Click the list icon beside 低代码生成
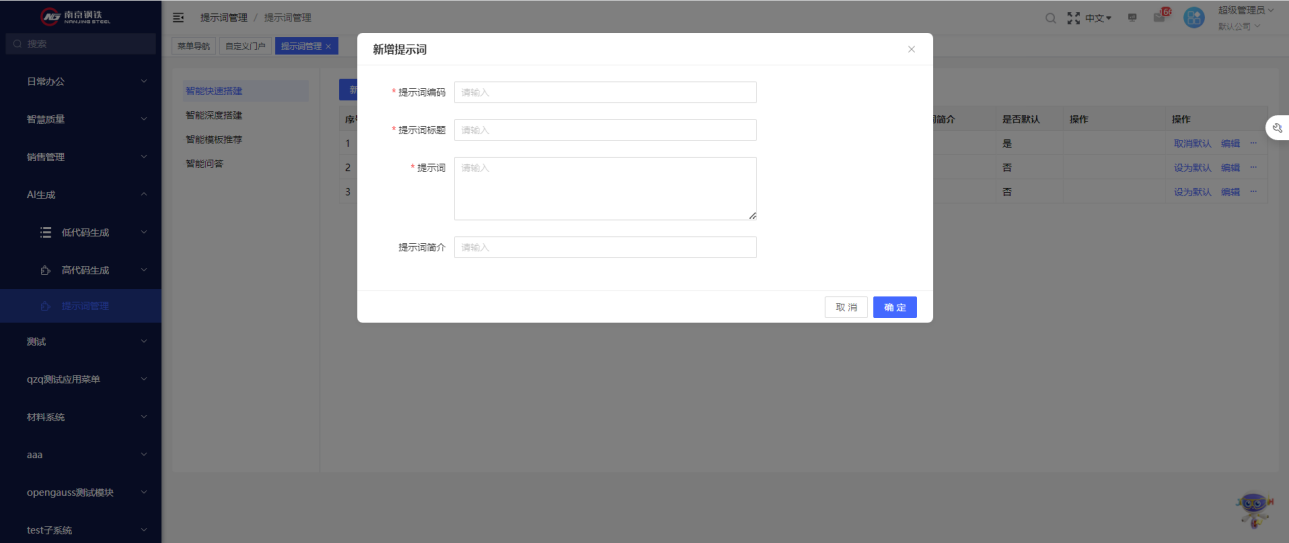The width and height of the screenshot is (1289, 543). [x=45, y=232]
